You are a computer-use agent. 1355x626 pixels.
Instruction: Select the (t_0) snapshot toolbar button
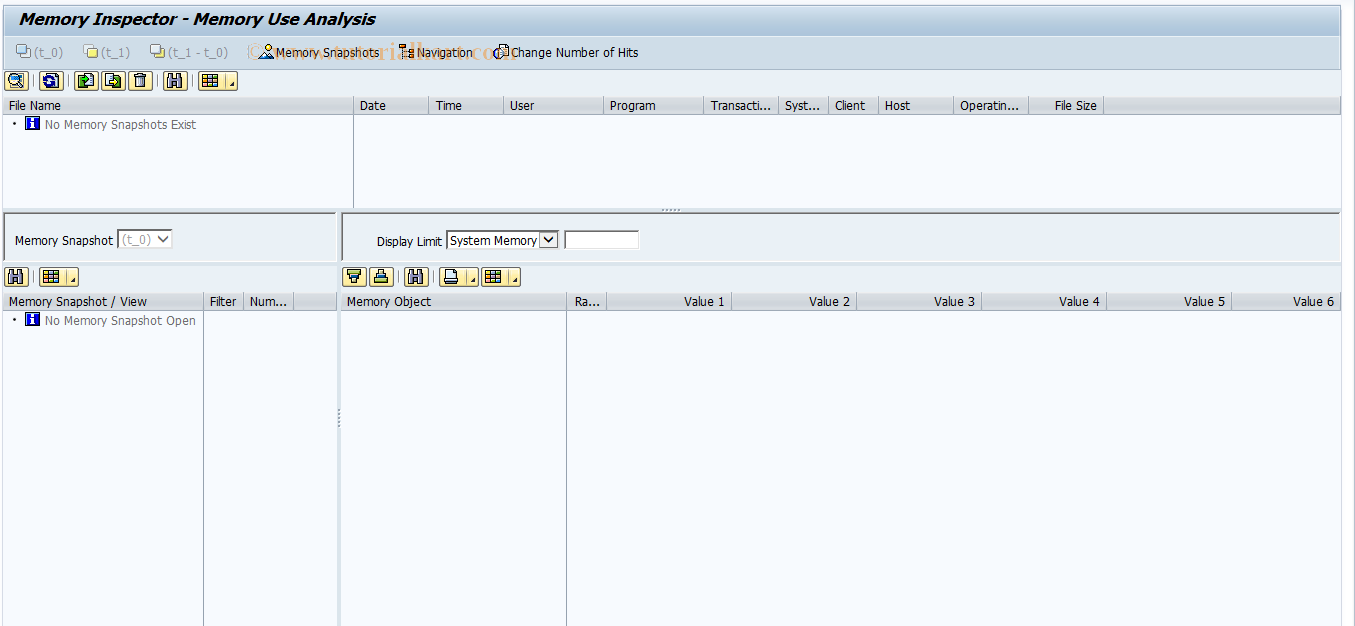(39, 52)
